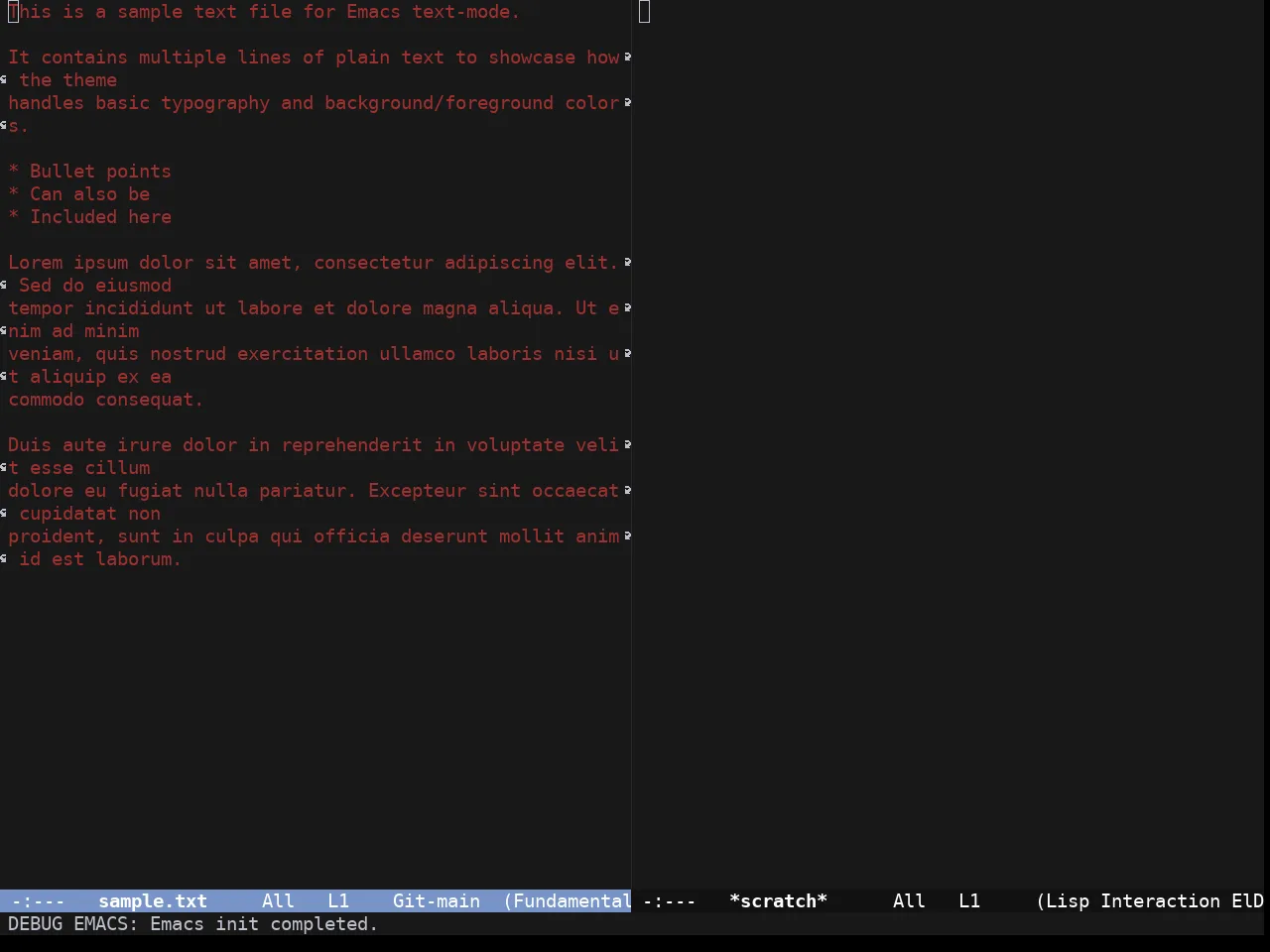Click the line '* Can also be'

pos(78,194)
